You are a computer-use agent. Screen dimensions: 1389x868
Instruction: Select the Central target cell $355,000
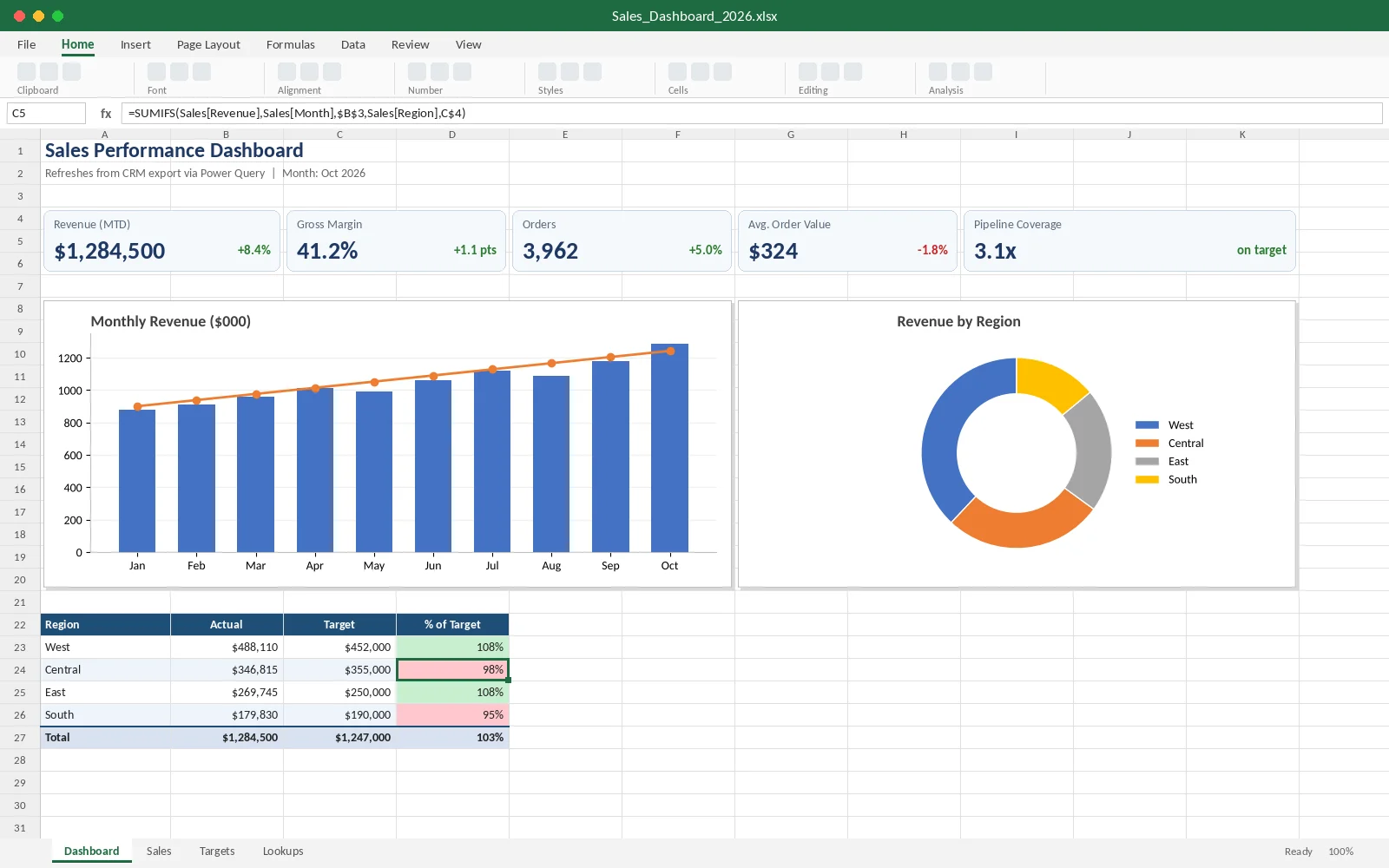click(x=340, y=670)
